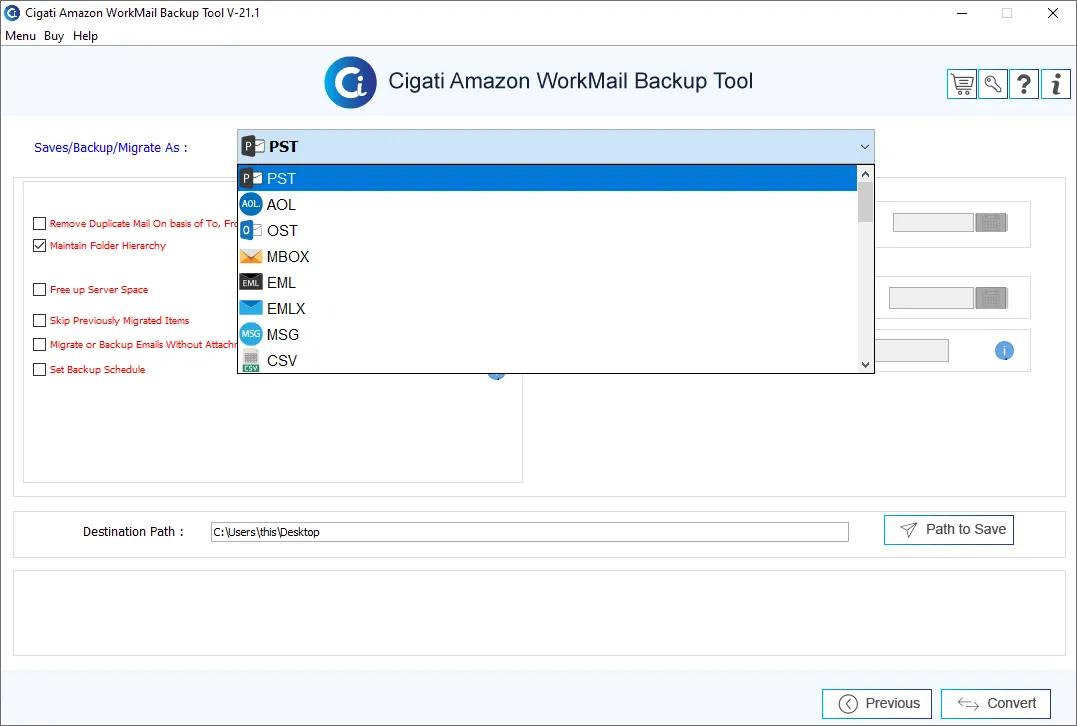Pick MSG from the format list
This screenshot has width=1077, height=726.
(547, 334)
